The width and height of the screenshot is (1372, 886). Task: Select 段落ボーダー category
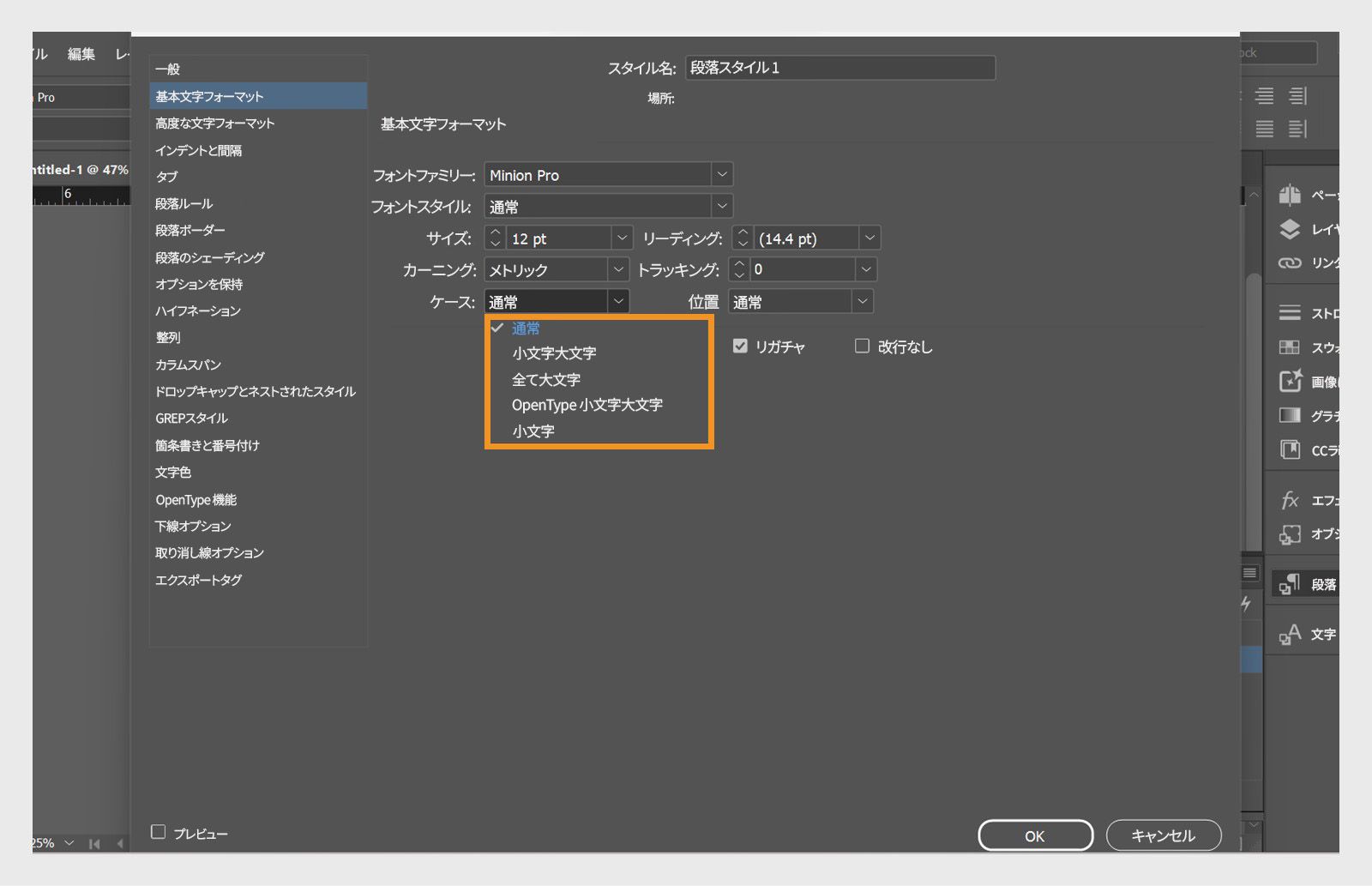(x=258, y=230)
